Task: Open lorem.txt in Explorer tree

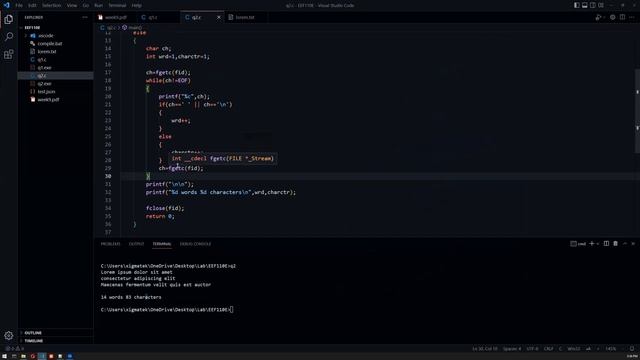Action: point(56,51)
